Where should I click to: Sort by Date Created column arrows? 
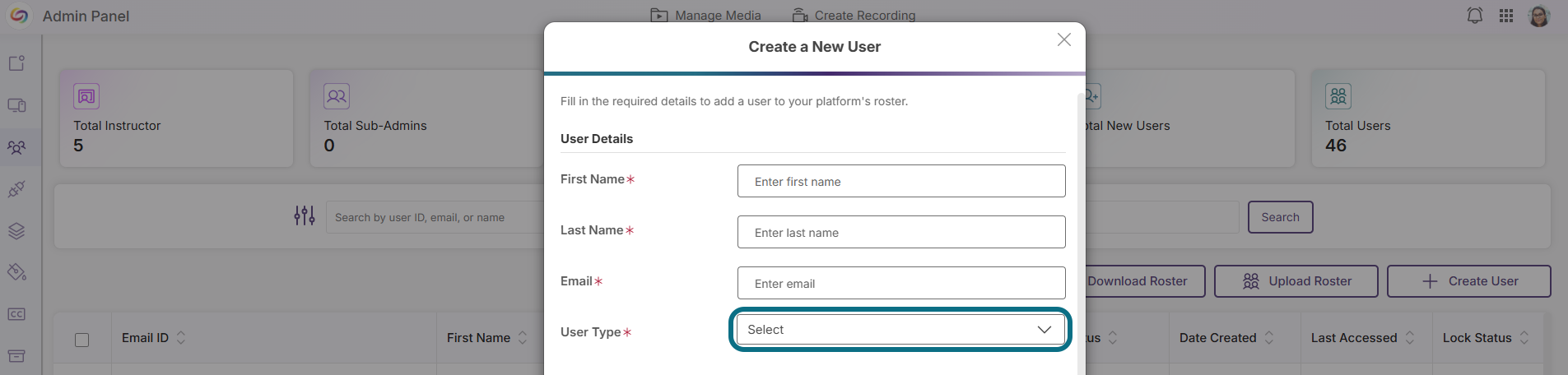click(x=1269, y=338)
